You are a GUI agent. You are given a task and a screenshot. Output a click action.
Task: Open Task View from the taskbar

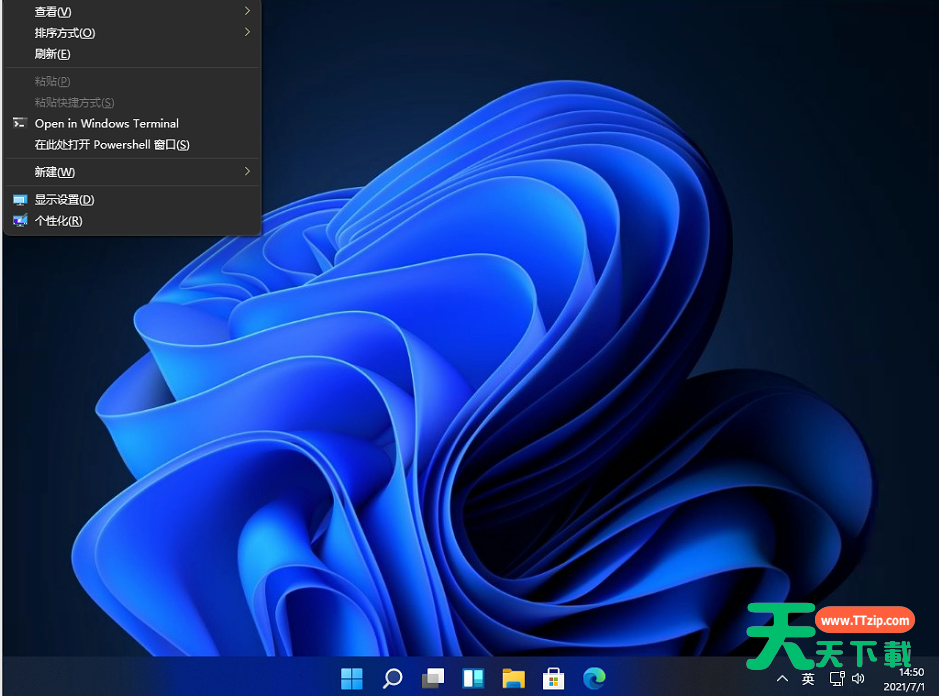(x=432, y=679)
